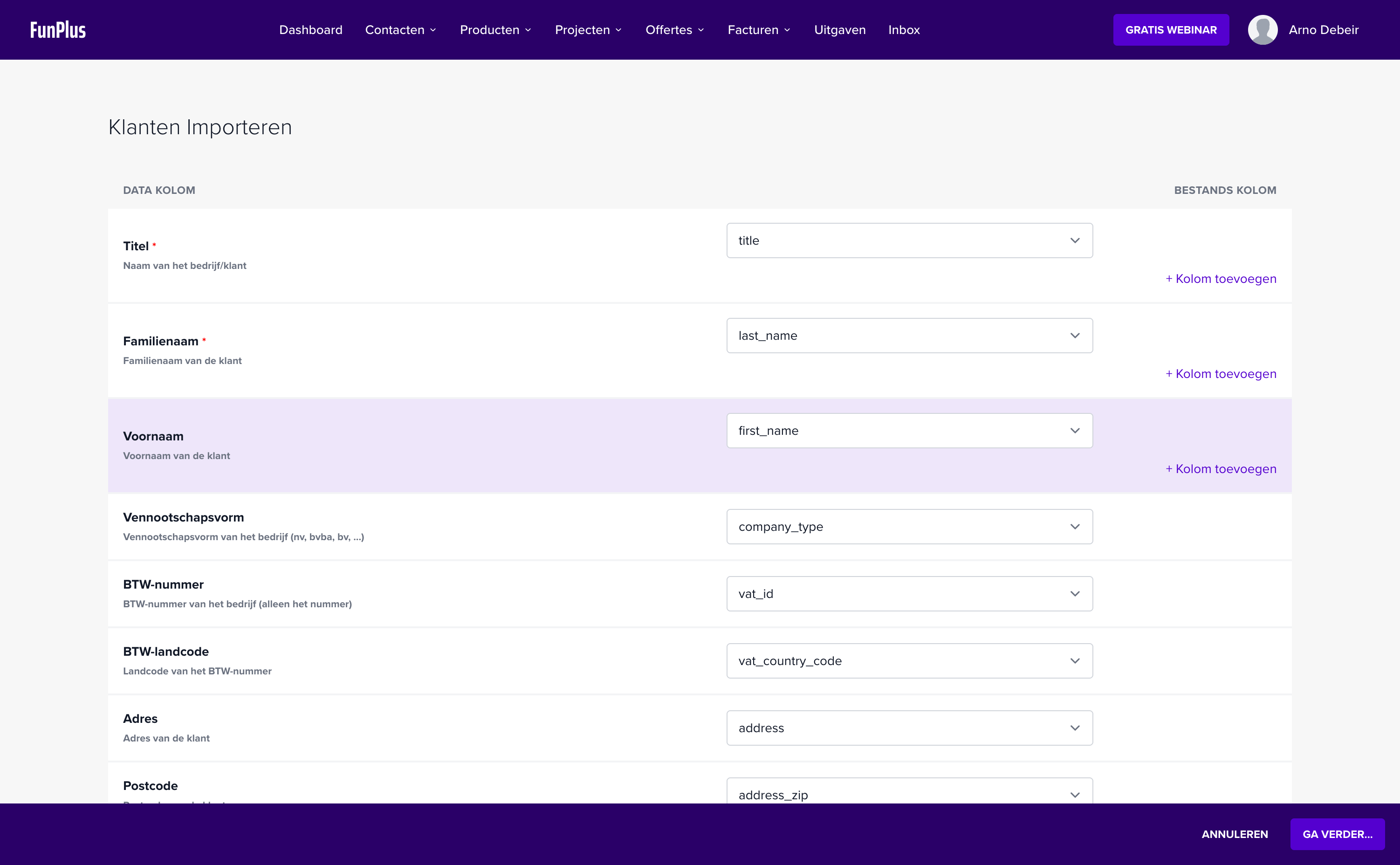
Task: Open the Uitgaven page
Action: [x=839, y=30]
